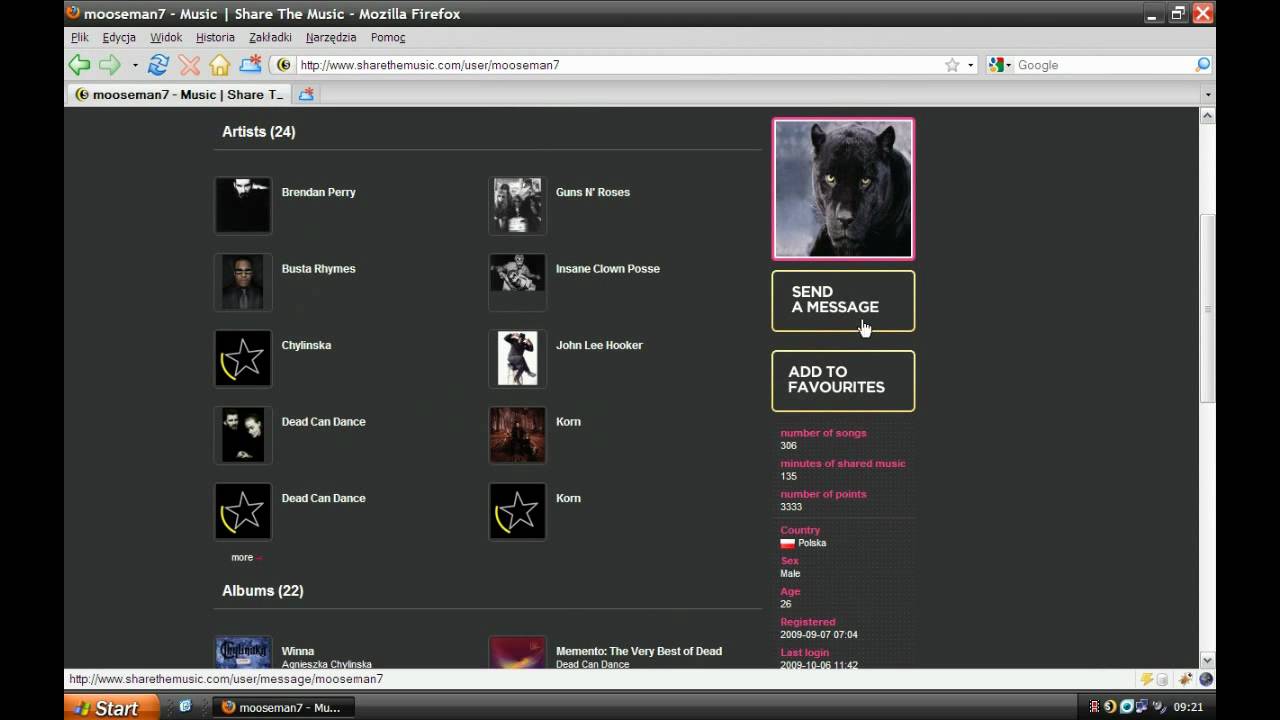Click the John Lee Hooker thumbnail
This screenshot has height=720, width=1280.
[517, 358]
